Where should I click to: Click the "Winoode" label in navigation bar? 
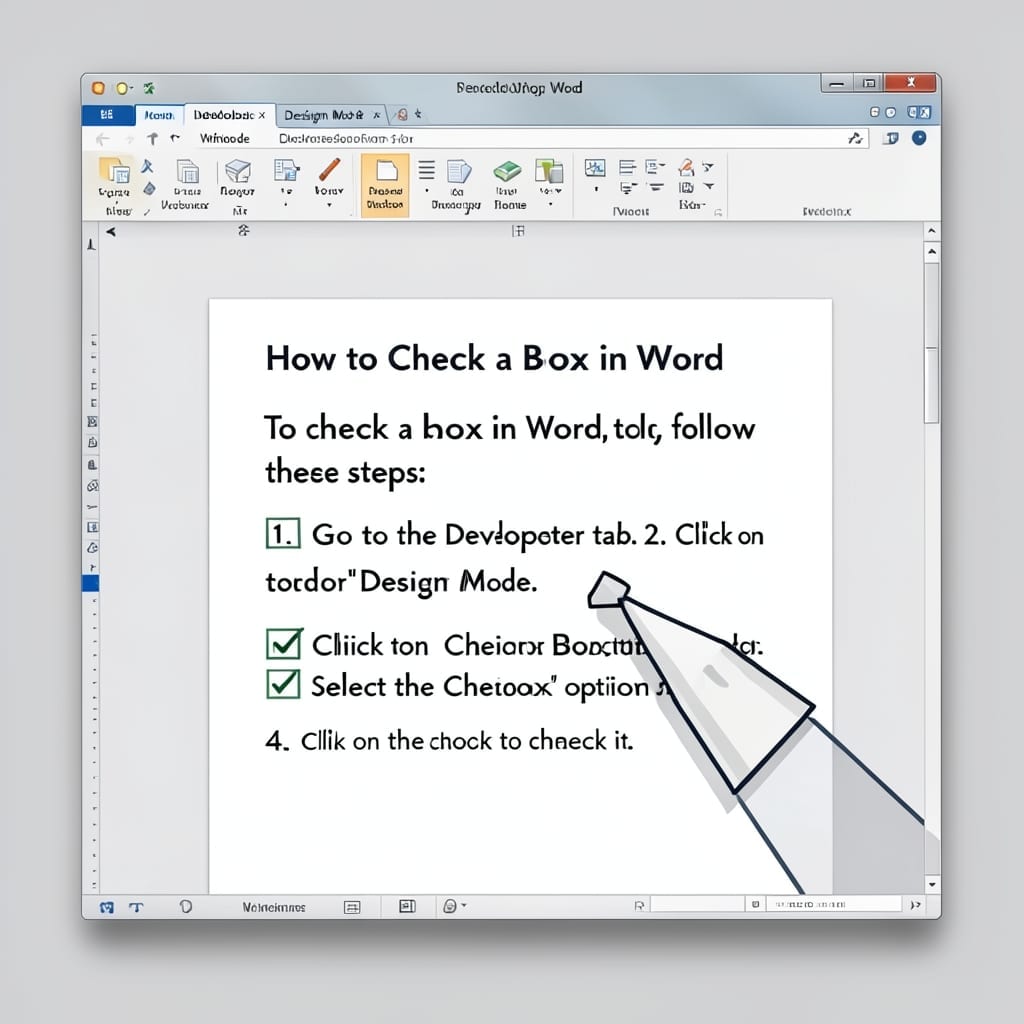pyautogui.click(x=225, y=138)
